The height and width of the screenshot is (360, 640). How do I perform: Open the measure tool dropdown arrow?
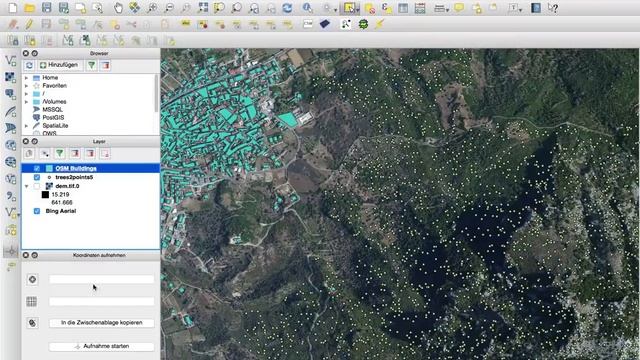click(x=447, y=9)
